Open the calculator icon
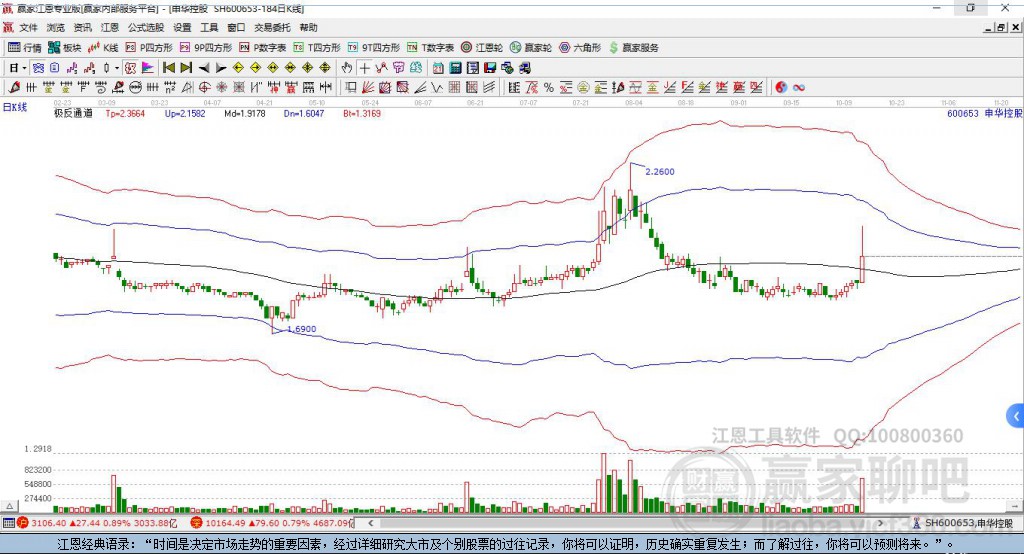Viewport: 1024px width, 554px height. pos(455,68)
